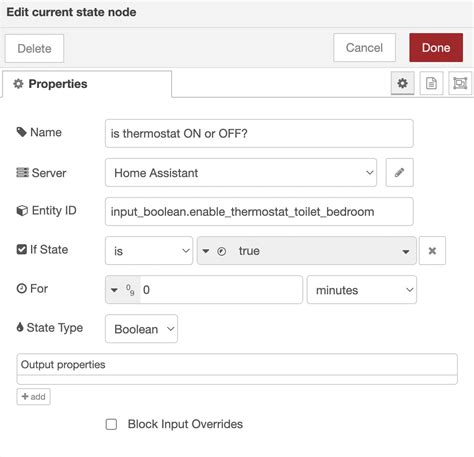Image resolution: width=474 pixels, height=457 pixels.
Task: Select the Properties tab
Action: [87, 84]
